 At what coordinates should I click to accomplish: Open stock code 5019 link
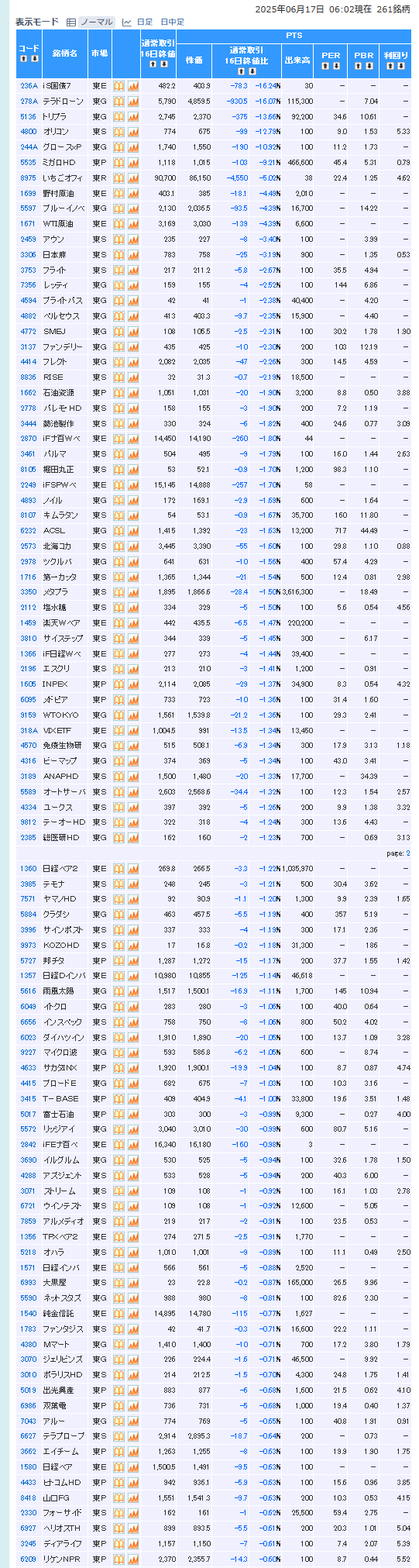click(x=29, y=1391)
